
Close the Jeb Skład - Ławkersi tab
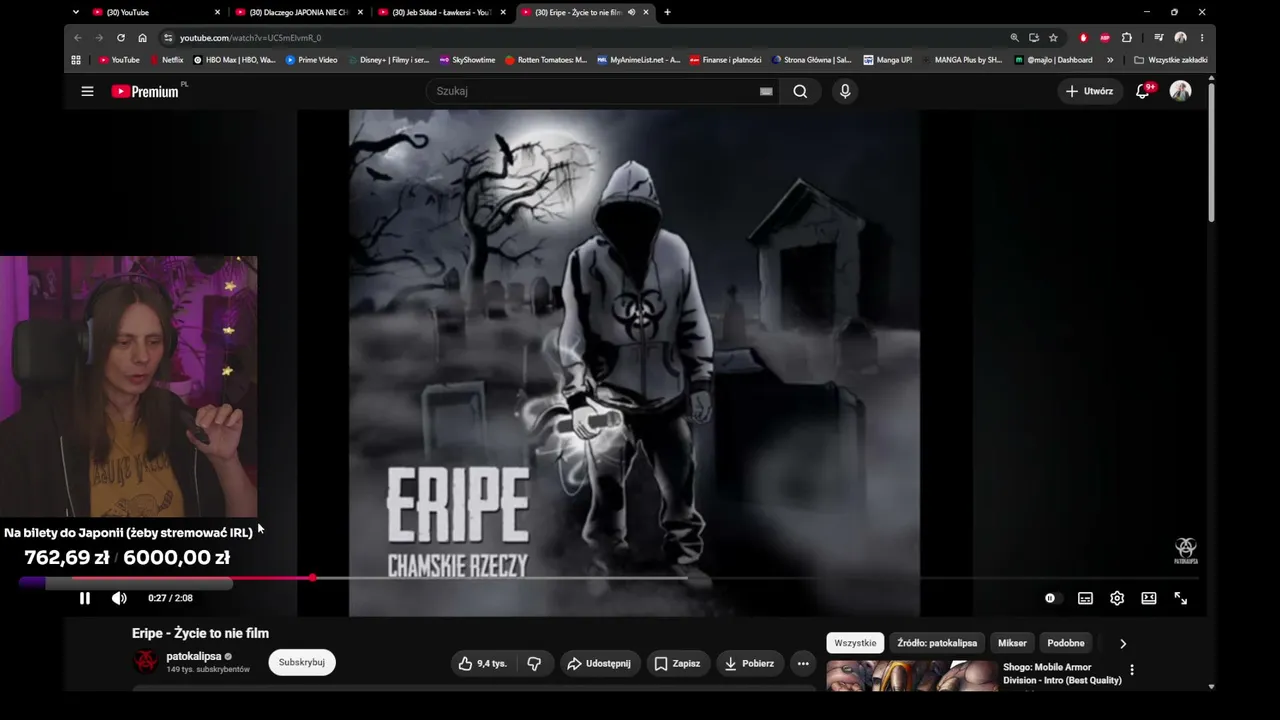503,12
